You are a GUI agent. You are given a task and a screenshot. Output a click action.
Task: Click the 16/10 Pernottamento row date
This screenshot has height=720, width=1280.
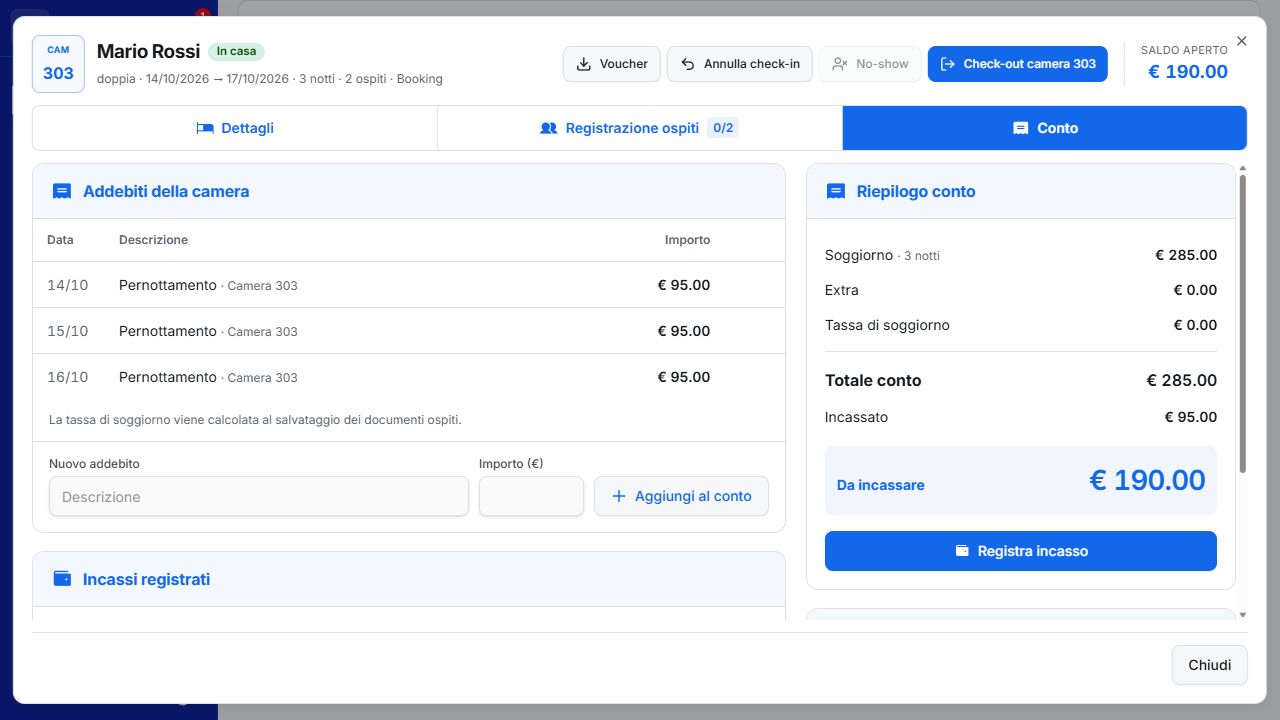point(68,377)
